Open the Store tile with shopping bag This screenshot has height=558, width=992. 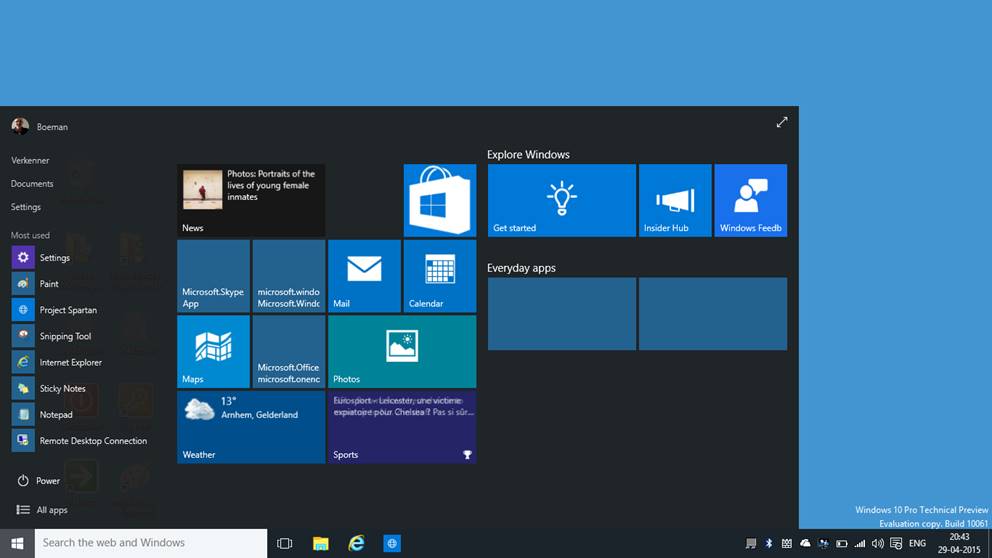[x=439, y=200]
